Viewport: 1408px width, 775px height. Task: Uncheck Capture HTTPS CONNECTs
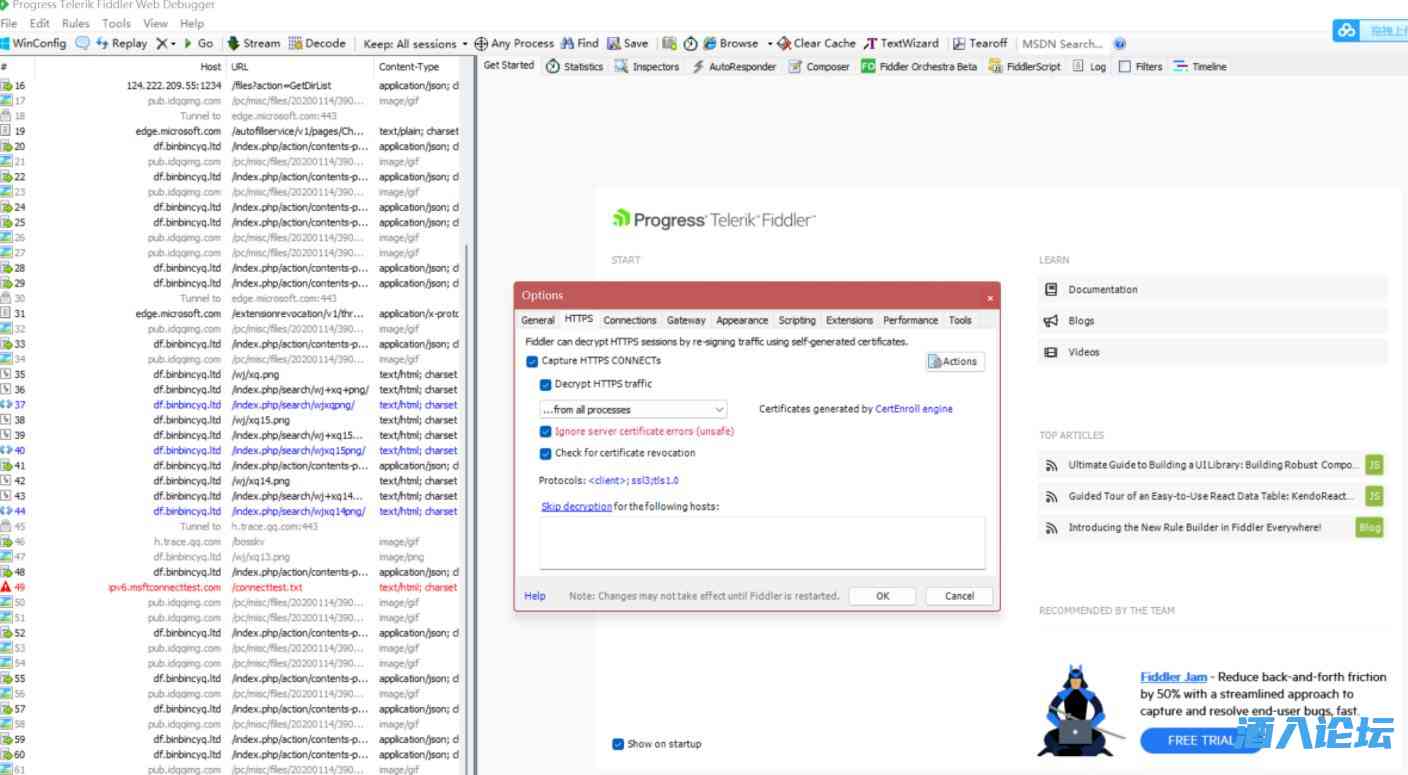point(532,361)
